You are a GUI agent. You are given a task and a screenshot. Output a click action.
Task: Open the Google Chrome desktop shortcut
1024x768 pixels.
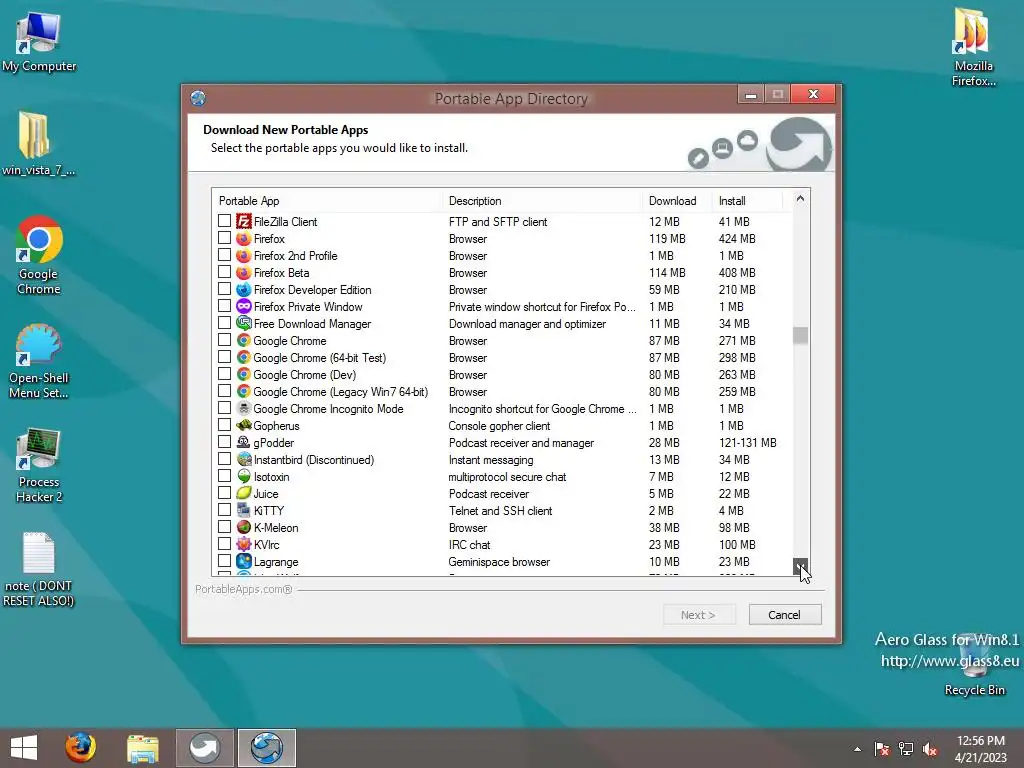pos(39,255)
